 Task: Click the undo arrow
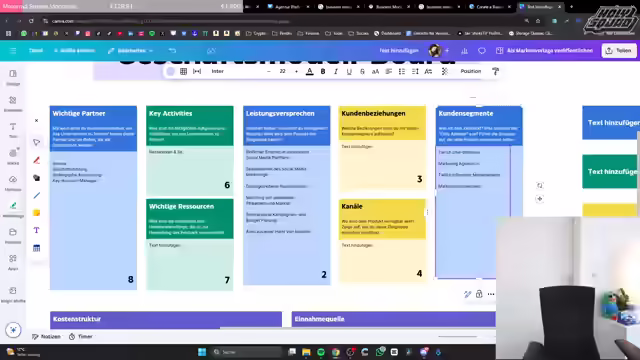tap(172, 51)
